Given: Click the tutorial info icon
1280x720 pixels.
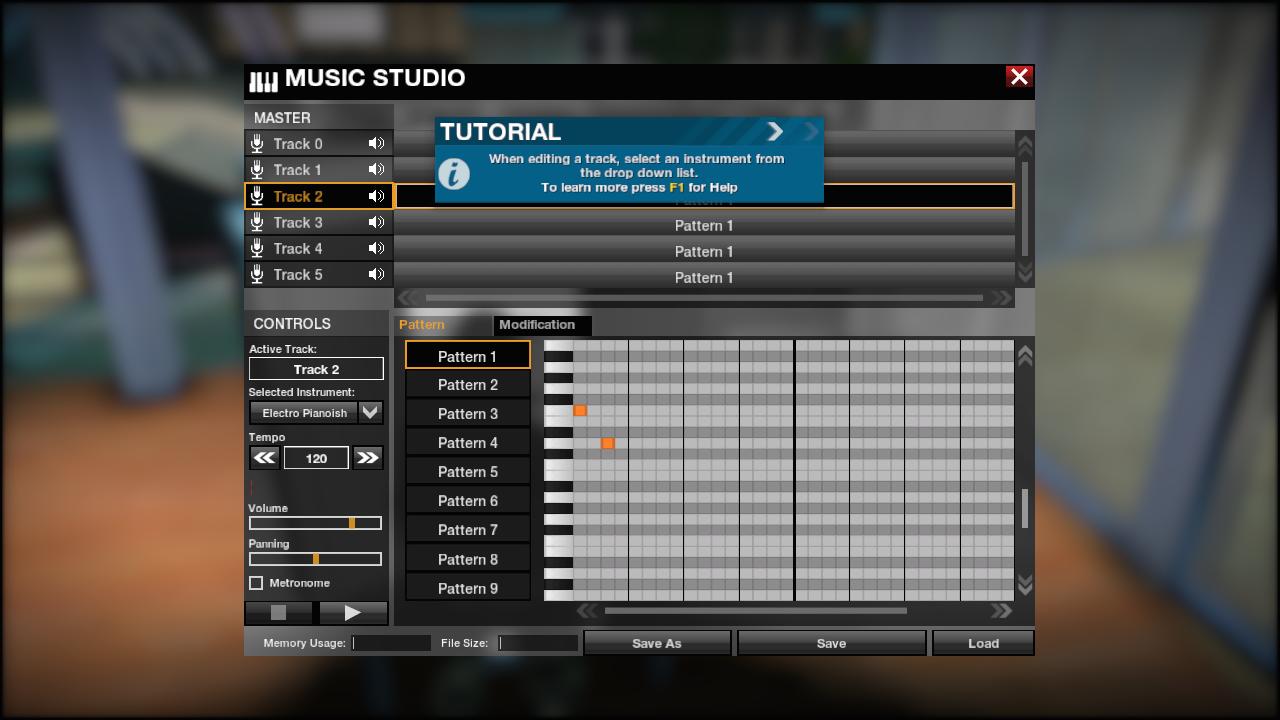Looking at the screenshot, I should click(454, 173).
